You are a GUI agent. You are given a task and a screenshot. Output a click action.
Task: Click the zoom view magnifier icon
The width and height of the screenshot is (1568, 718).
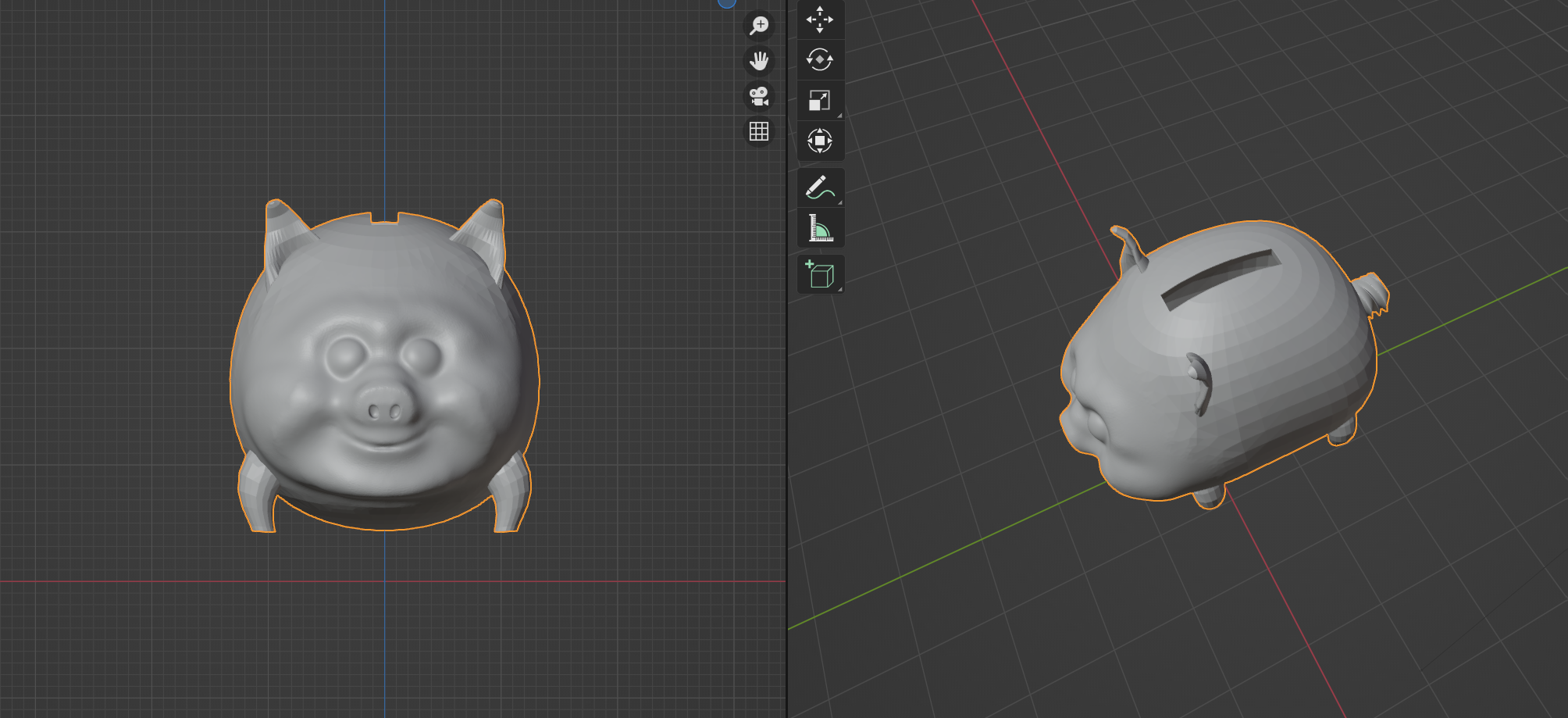tap(759, 26)
